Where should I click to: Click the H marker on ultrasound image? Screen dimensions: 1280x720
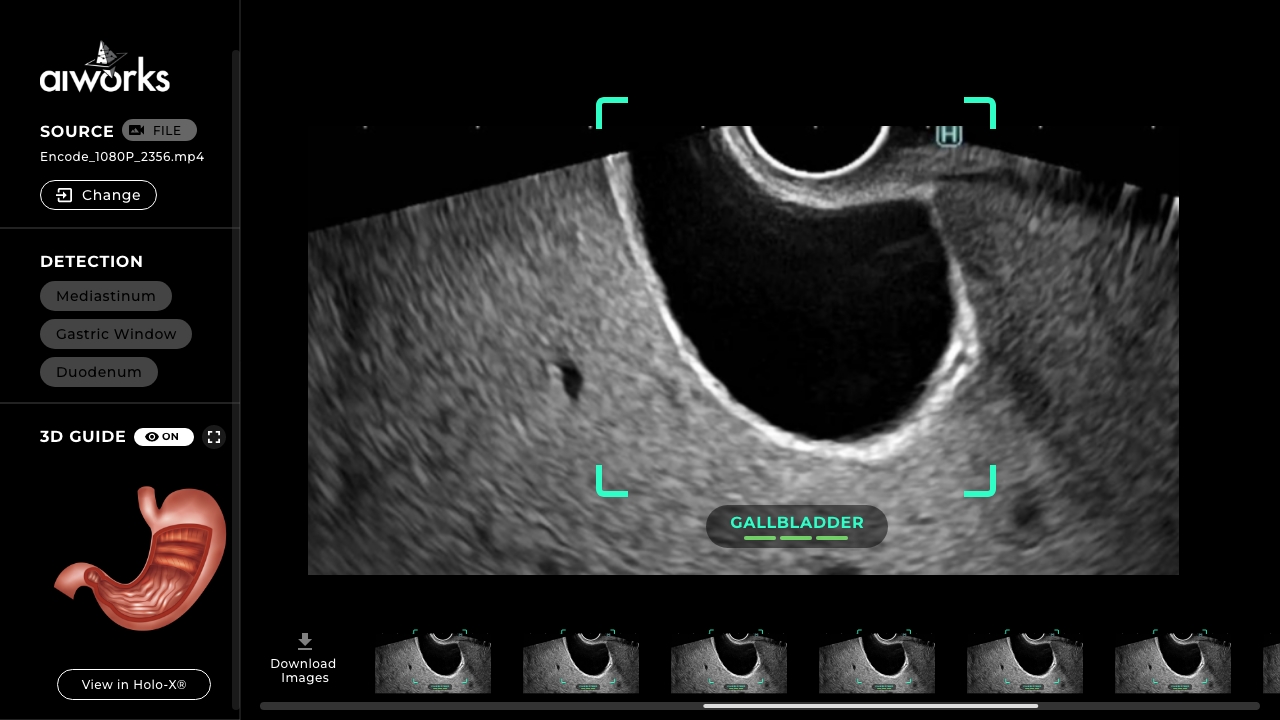[x=948, y=135]
